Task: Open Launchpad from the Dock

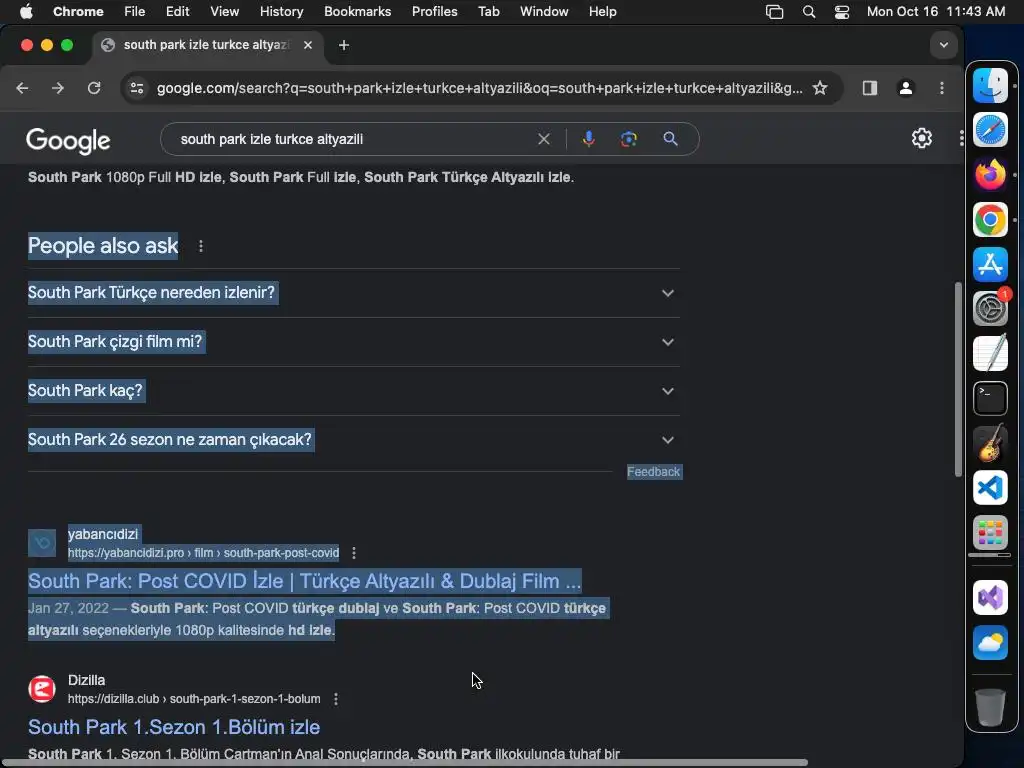Action: 990,532
